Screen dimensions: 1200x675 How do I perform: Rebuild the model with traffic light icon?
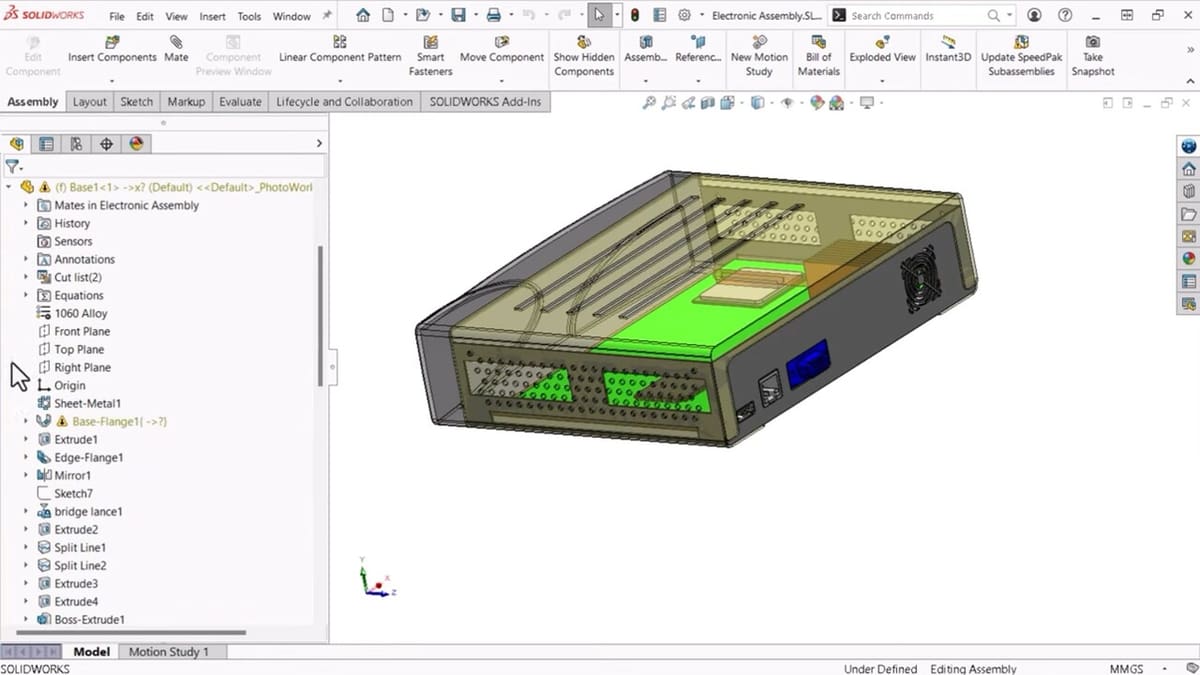(635, 15)
